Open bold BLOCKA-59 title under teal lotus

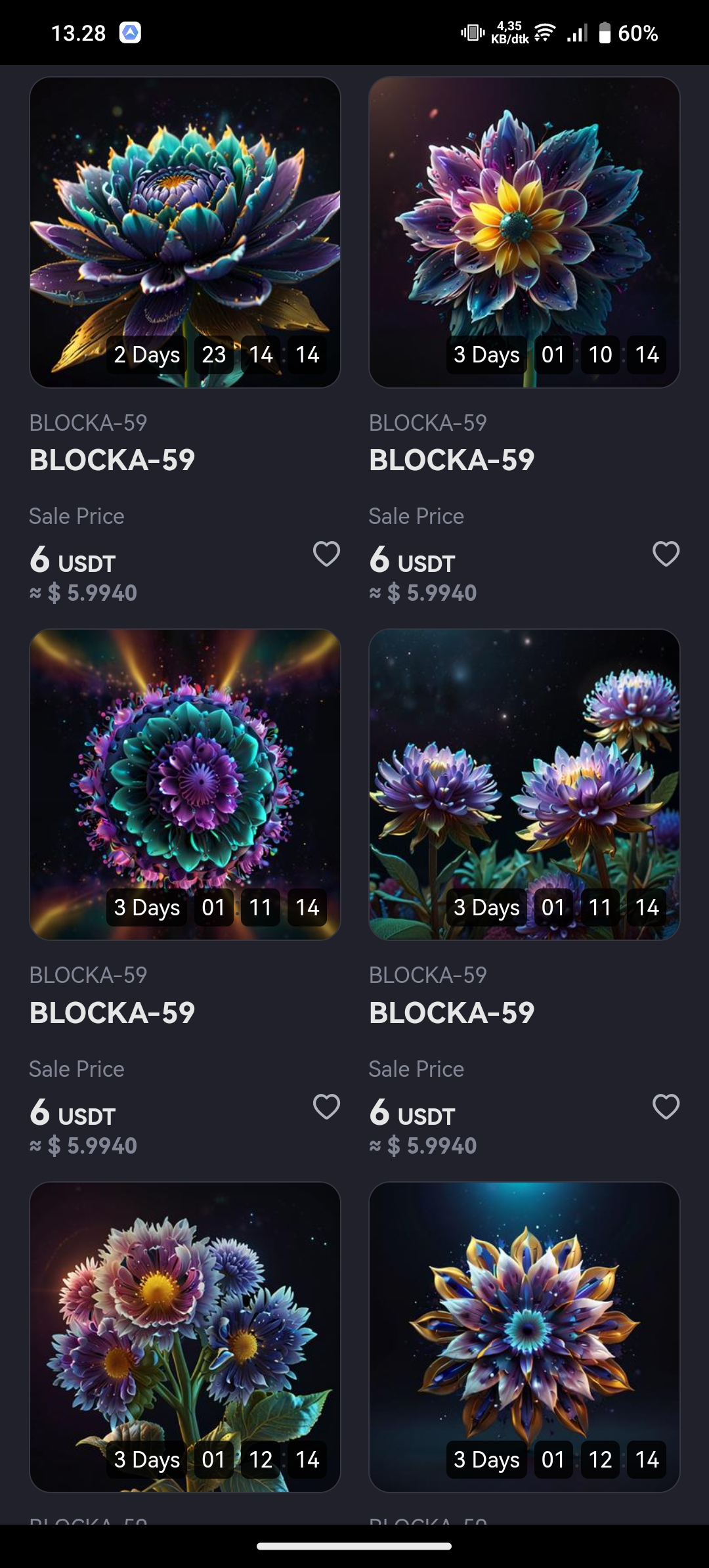(112, 460)
